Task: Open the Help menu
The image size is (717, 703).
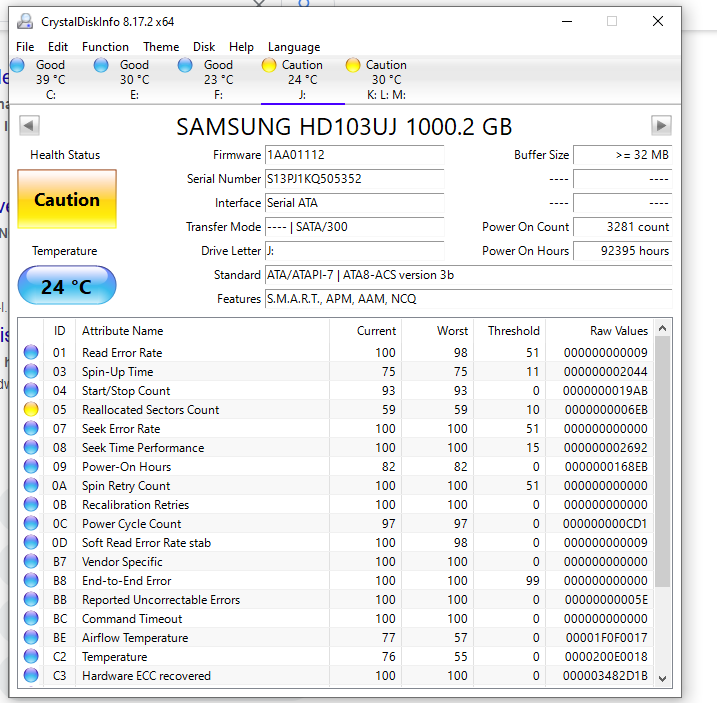Action: [241, 47]
